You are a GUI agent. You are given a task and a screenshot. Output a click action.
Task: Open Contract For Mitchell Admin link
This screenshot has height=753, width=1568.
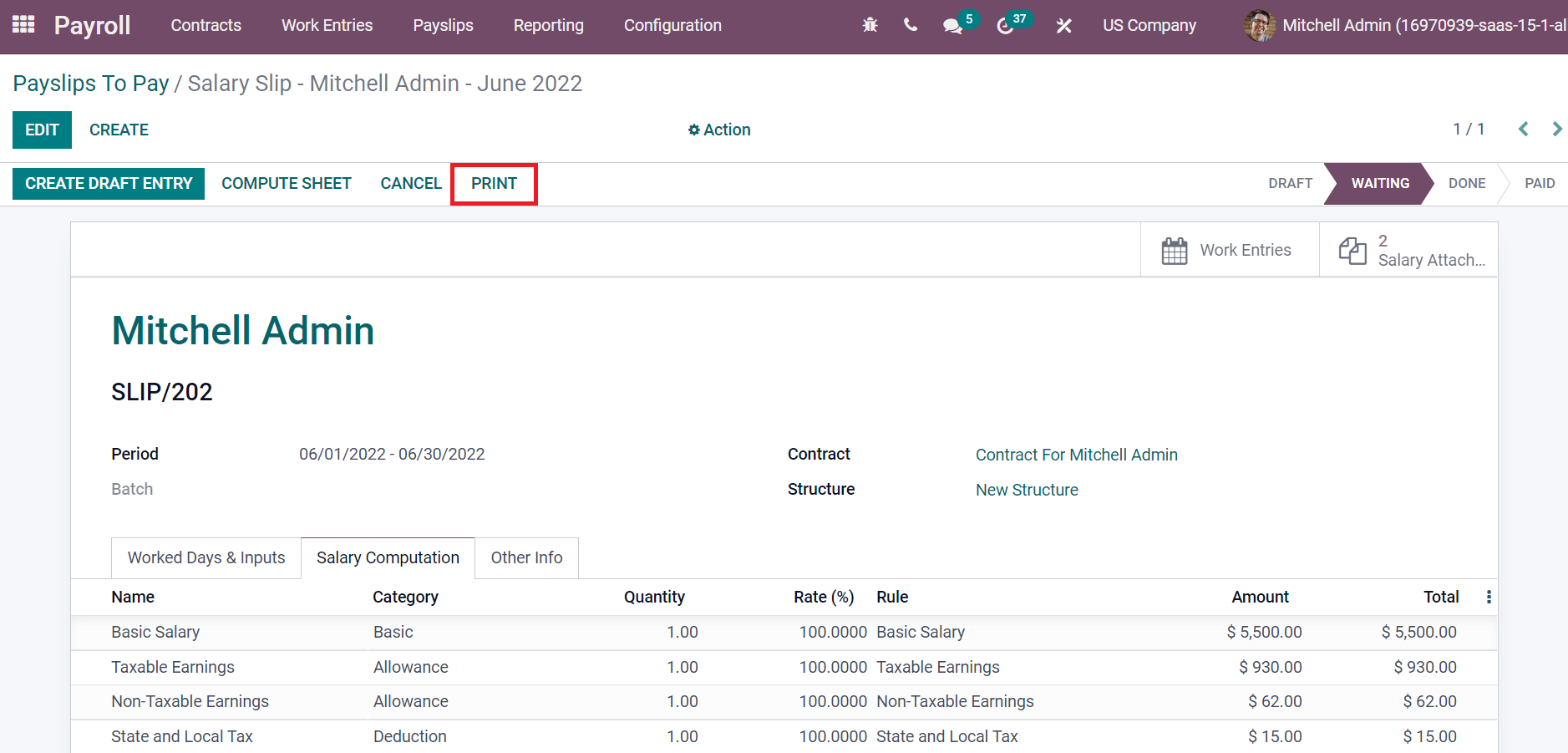(x=1076, y=455)
